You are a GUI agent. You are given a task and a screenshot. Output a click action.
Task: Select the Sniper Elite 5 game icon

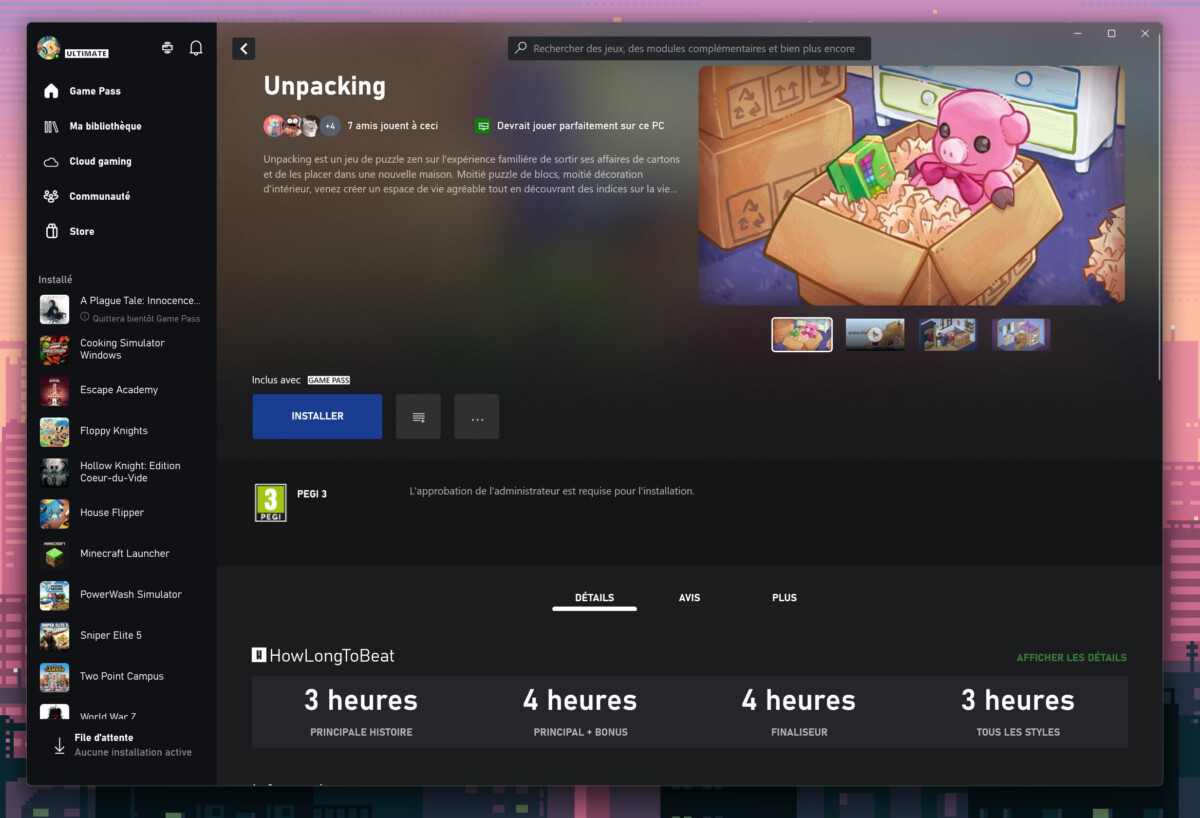55,637
